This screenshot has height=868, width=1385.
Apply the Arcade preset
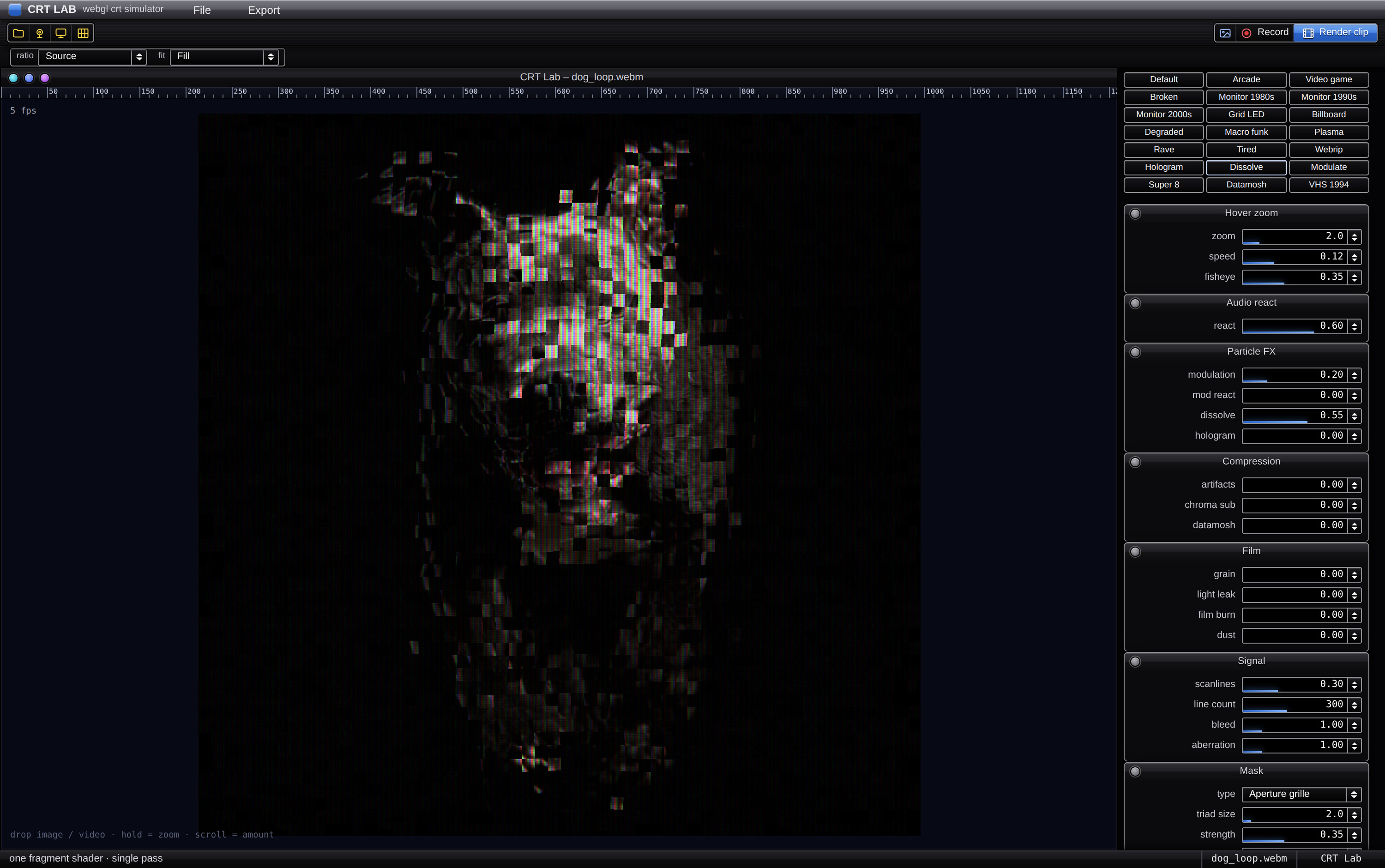1246,79
